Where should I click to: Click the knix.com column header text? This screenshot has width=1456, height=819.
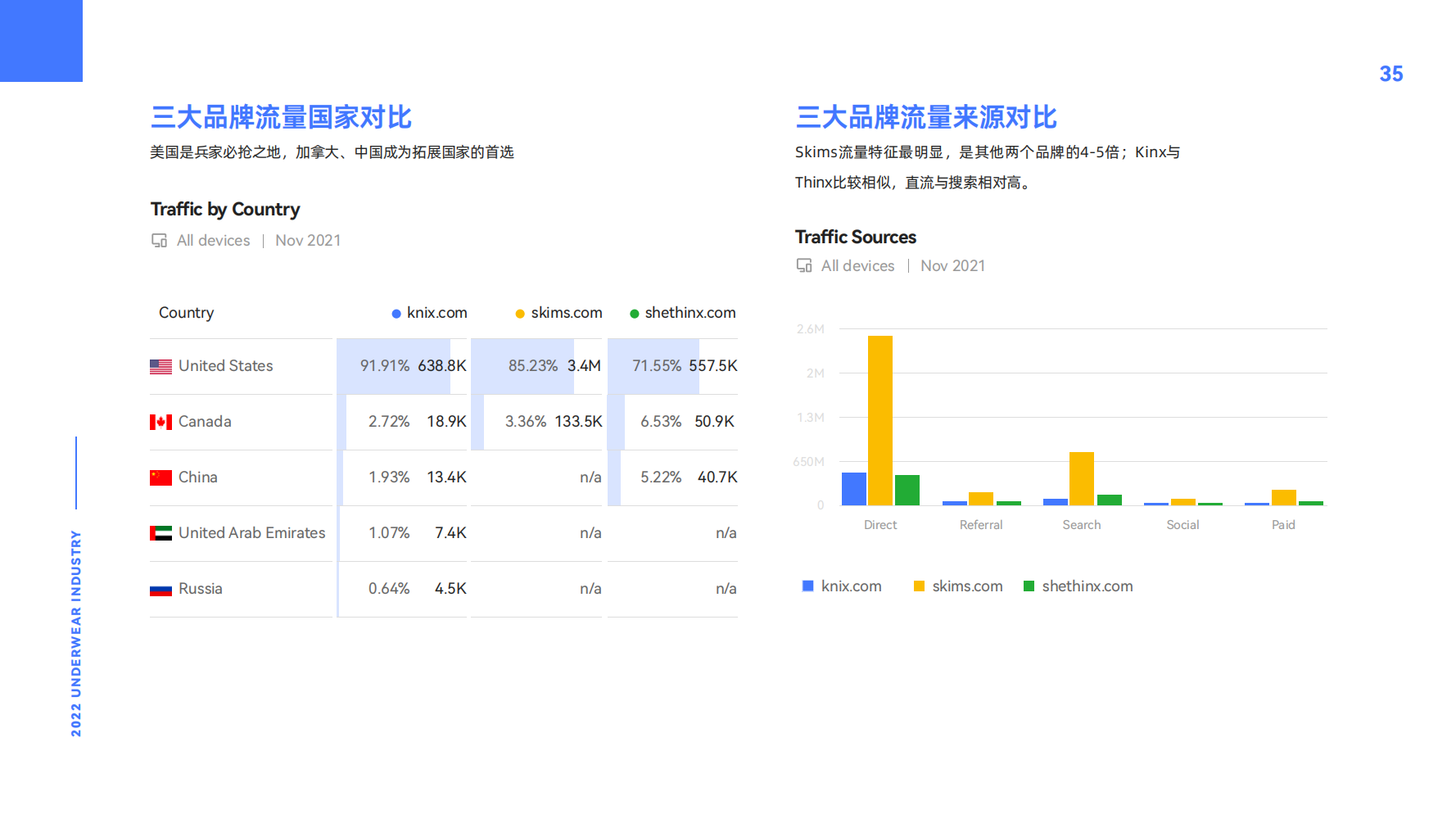pyautogui.click(x=437, y=313)
